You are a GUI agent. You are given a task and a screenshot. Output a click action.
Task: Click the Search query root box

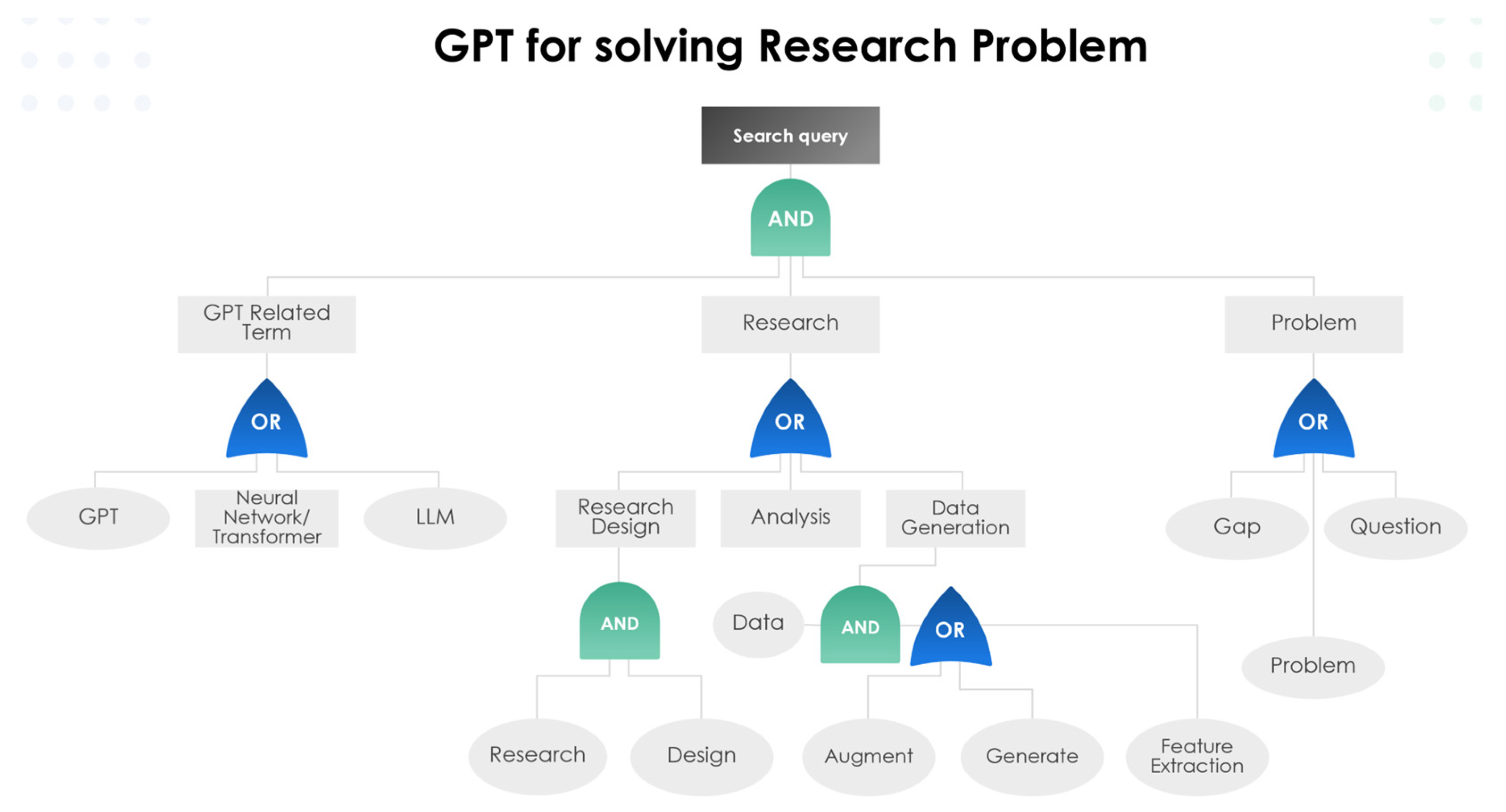[x=790, y=135]
